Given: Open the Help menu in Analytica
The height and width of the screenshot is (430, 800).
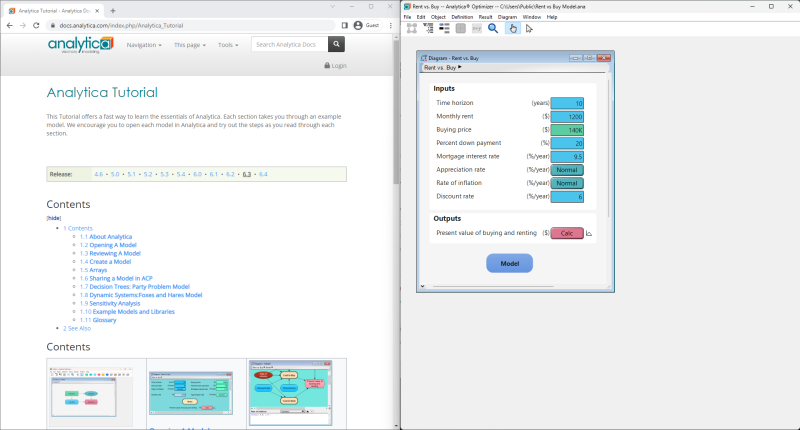Looking at the screenshot, I should [552, 17].
